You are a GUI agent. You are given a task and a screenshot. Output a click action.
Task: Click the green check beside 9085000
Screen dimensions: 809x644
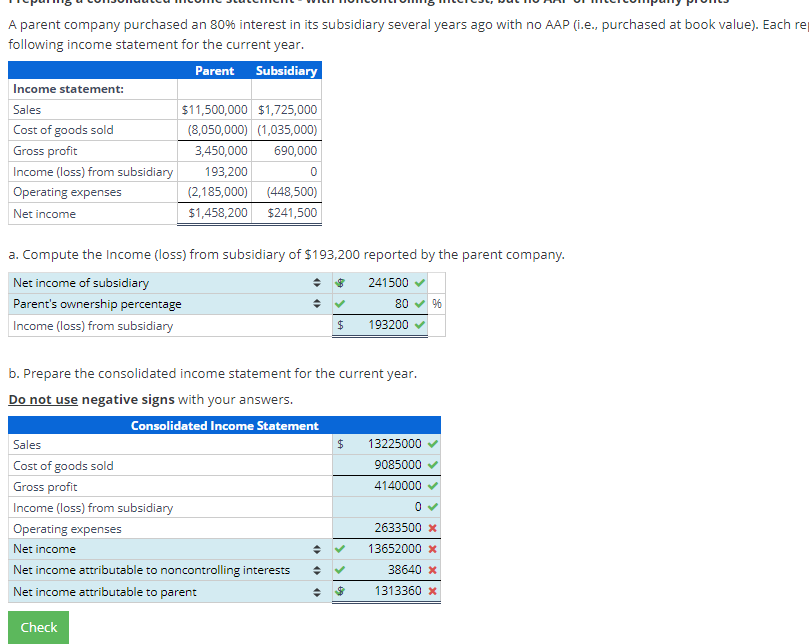tap(433, 465)
